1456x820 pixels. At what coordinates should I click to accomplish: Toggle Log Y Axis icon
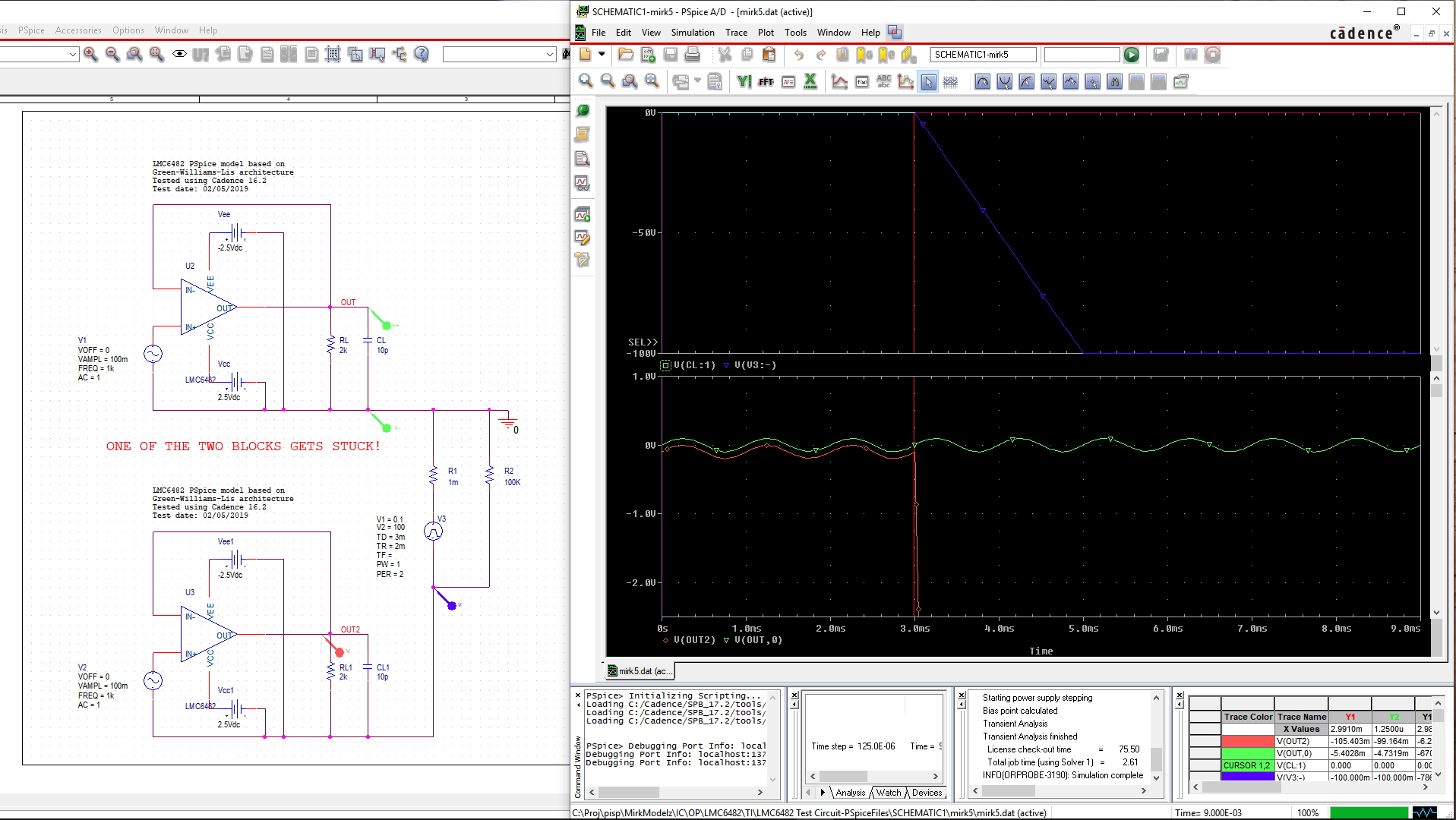click(744, 81)
